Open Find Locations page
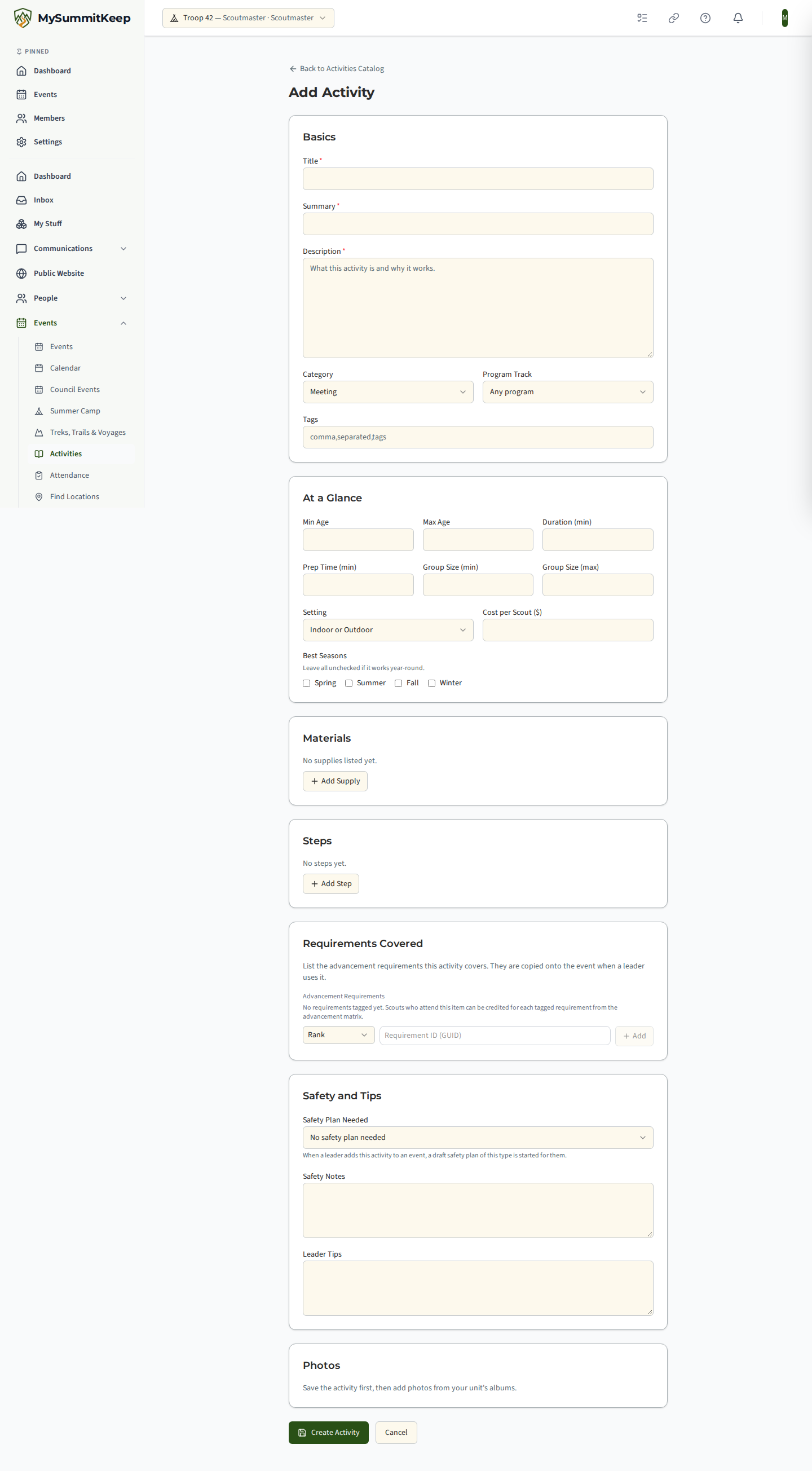This screenshot has height=1471, width=812. pyautogui.click(x=81, y=497)
